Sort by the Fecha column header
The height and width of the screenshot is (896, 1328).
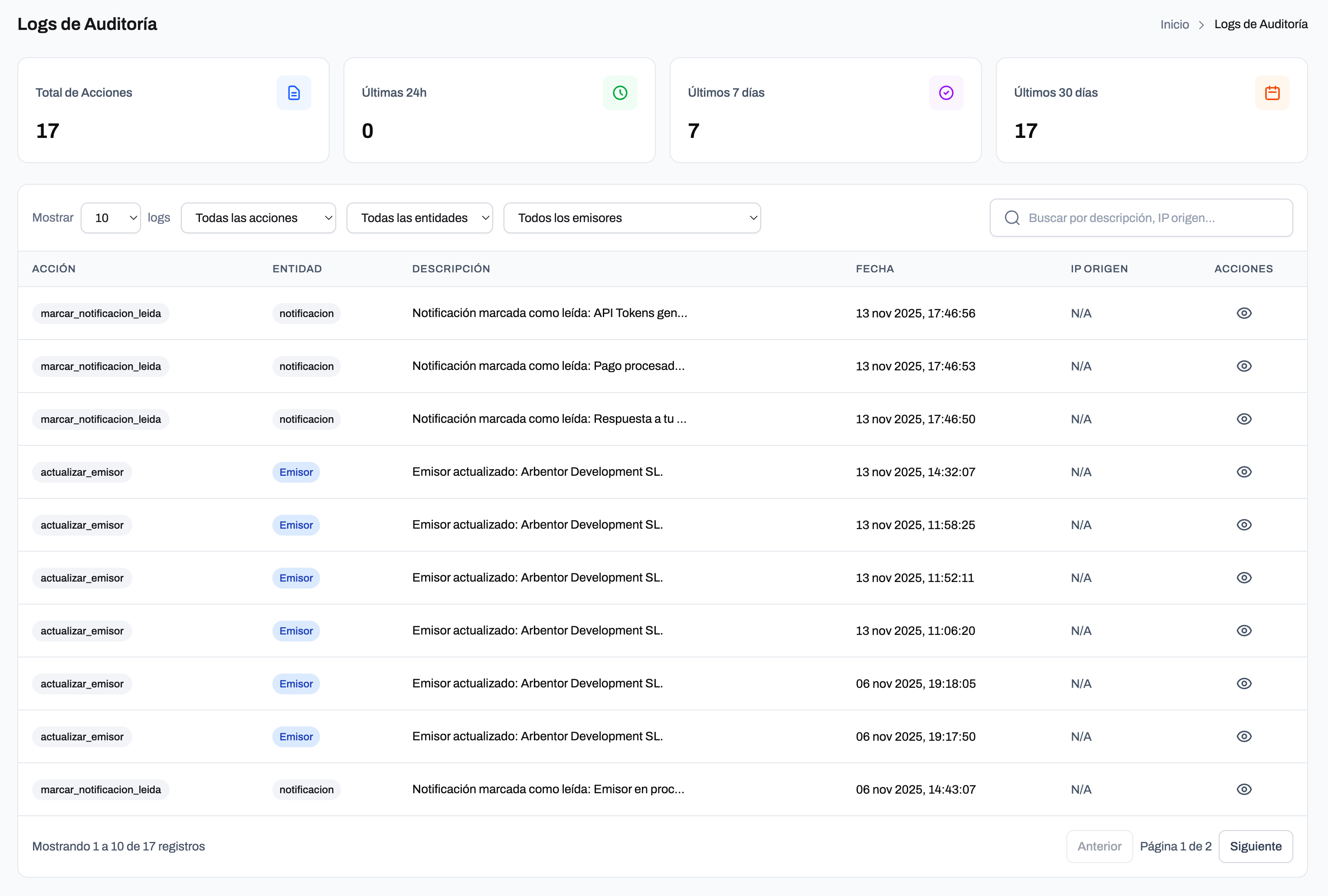[x=874, y=268]
